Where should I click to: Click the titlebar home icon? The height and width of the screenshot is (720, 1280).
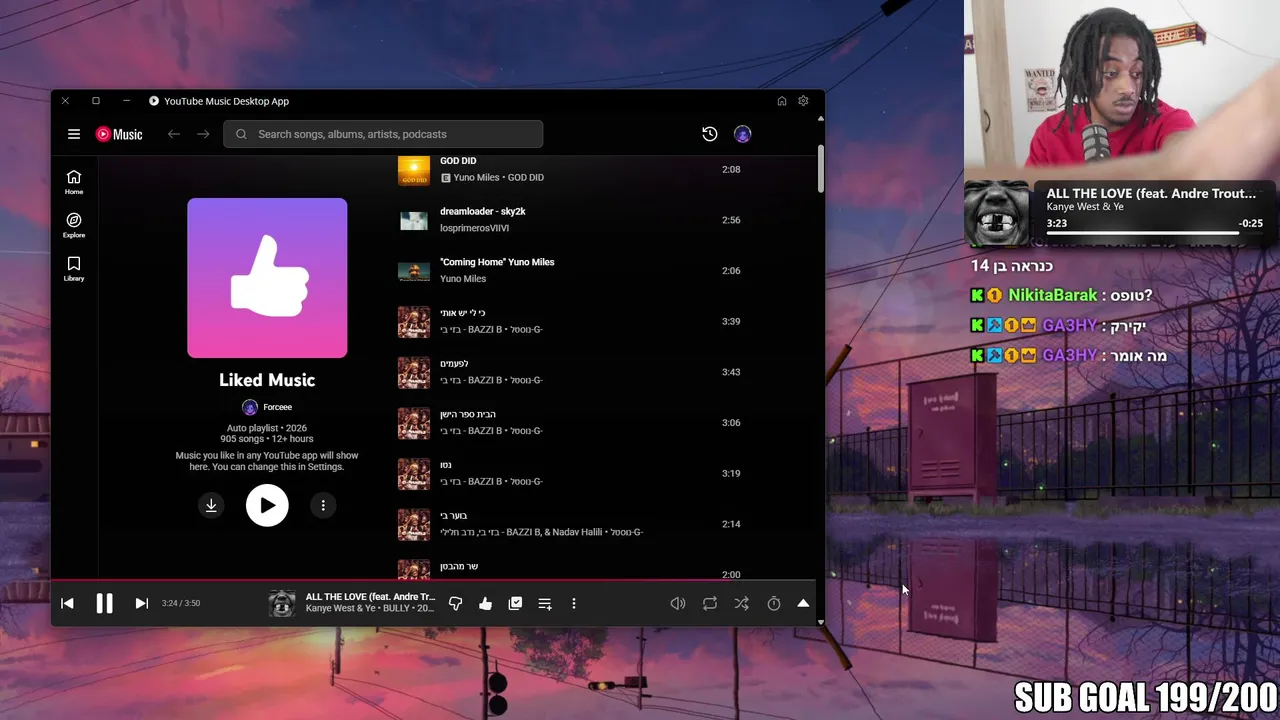coord(782,101)
